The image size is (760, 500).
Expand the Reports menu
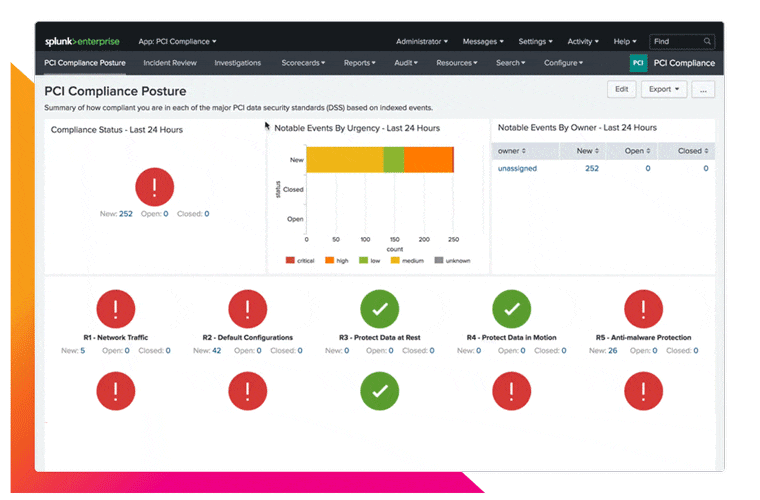pyautogui.click(x=359, y=63)
